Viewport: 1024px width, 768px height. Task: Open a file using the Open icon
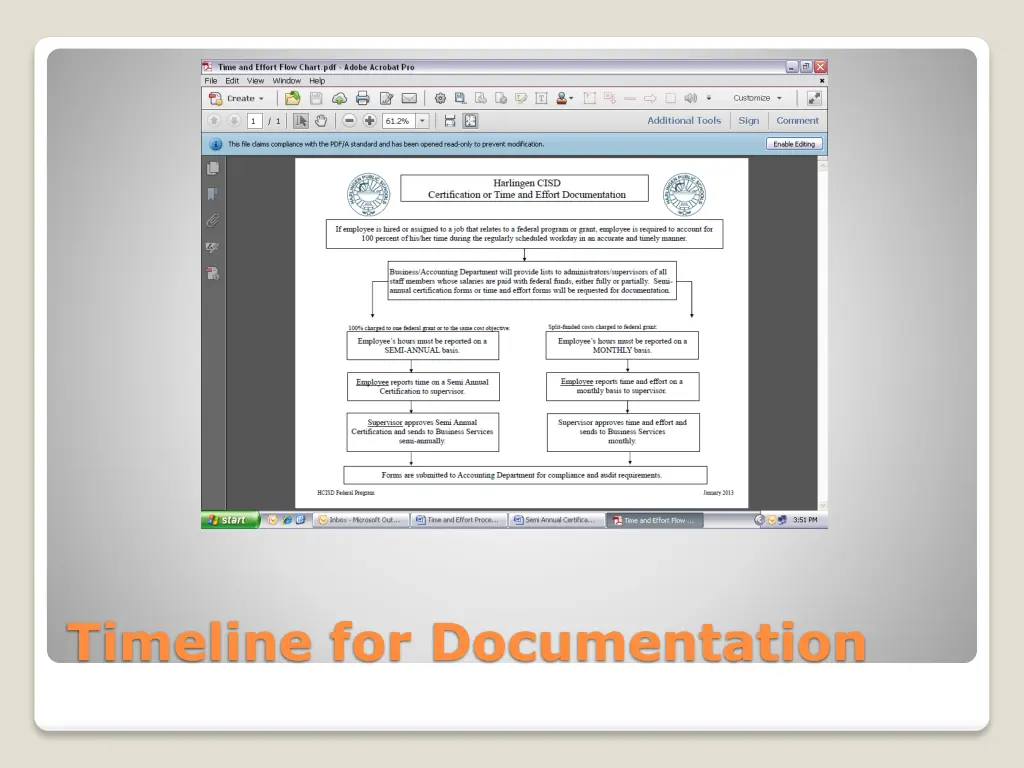click(x=292, y=97)
